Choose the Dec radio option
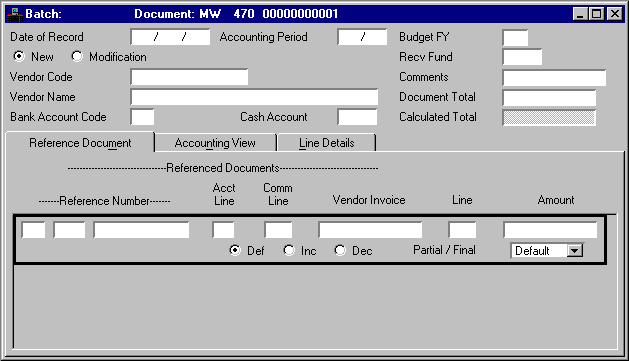This screenshot has height=361, width=629. pyautogui.click(x=340, y=250)
